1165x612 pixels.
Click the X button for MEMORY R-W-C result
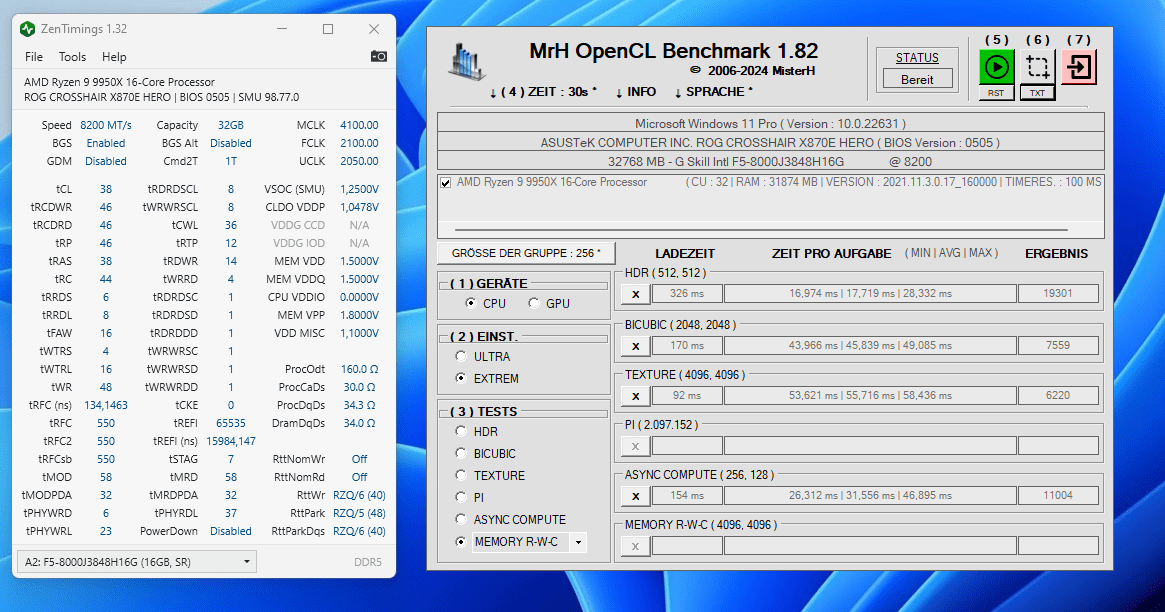click(x=635, y=547)
